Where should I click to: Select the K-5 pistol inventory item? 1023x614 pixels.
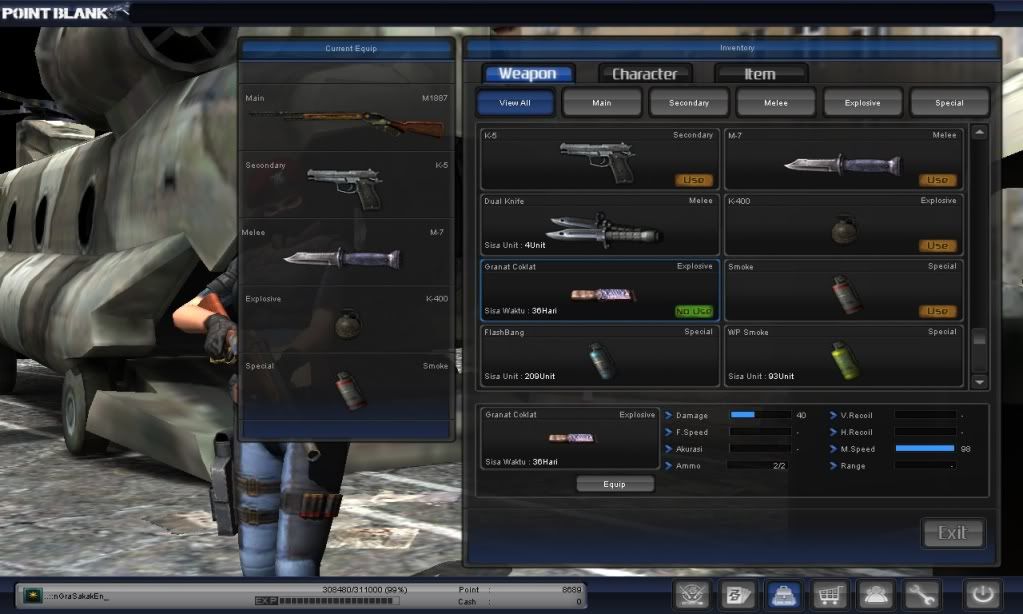[600, 159]
